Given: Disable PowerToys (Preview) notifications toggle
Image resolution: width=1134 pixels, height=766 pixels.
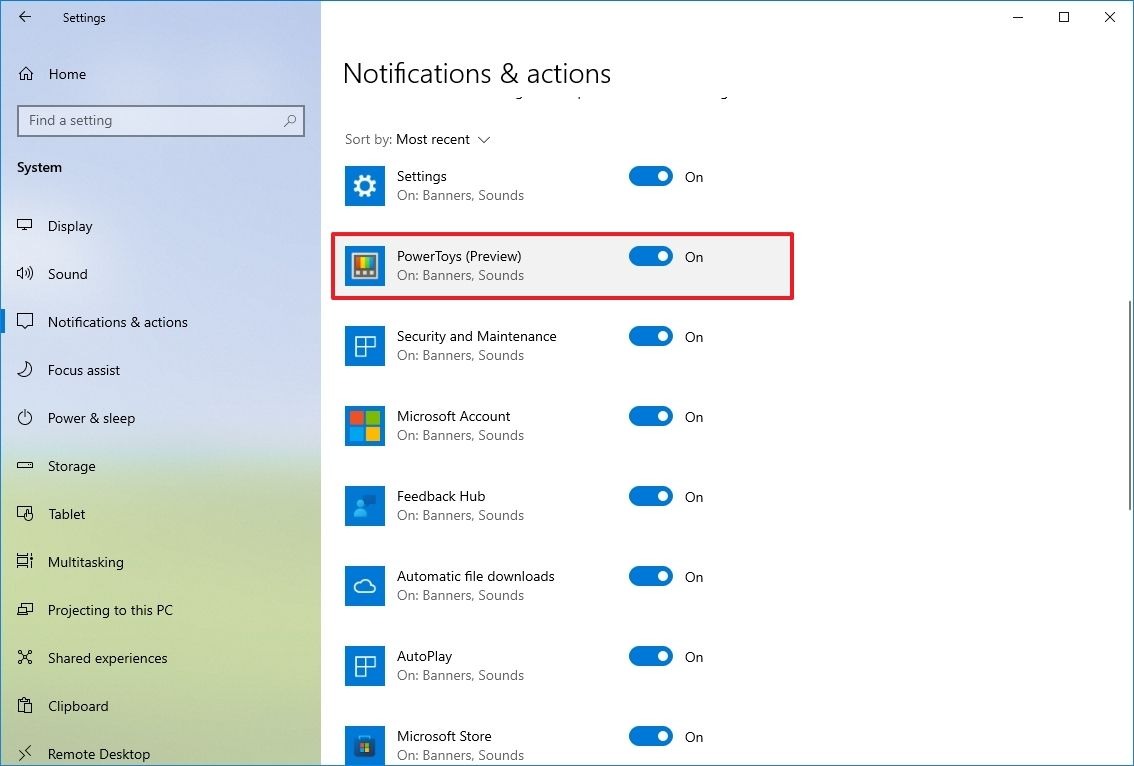Looking at the screenshot, I should click(x=651, y=256).
